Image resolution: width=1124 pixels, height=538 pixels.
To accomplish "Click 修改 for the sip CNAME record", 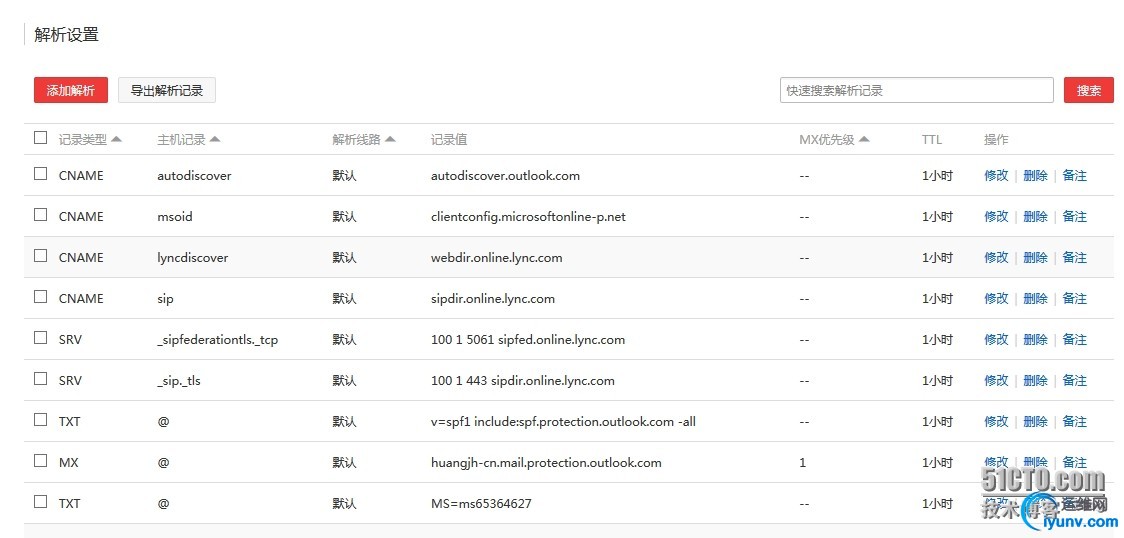I will pyautogui.click(x=996, y=298).
